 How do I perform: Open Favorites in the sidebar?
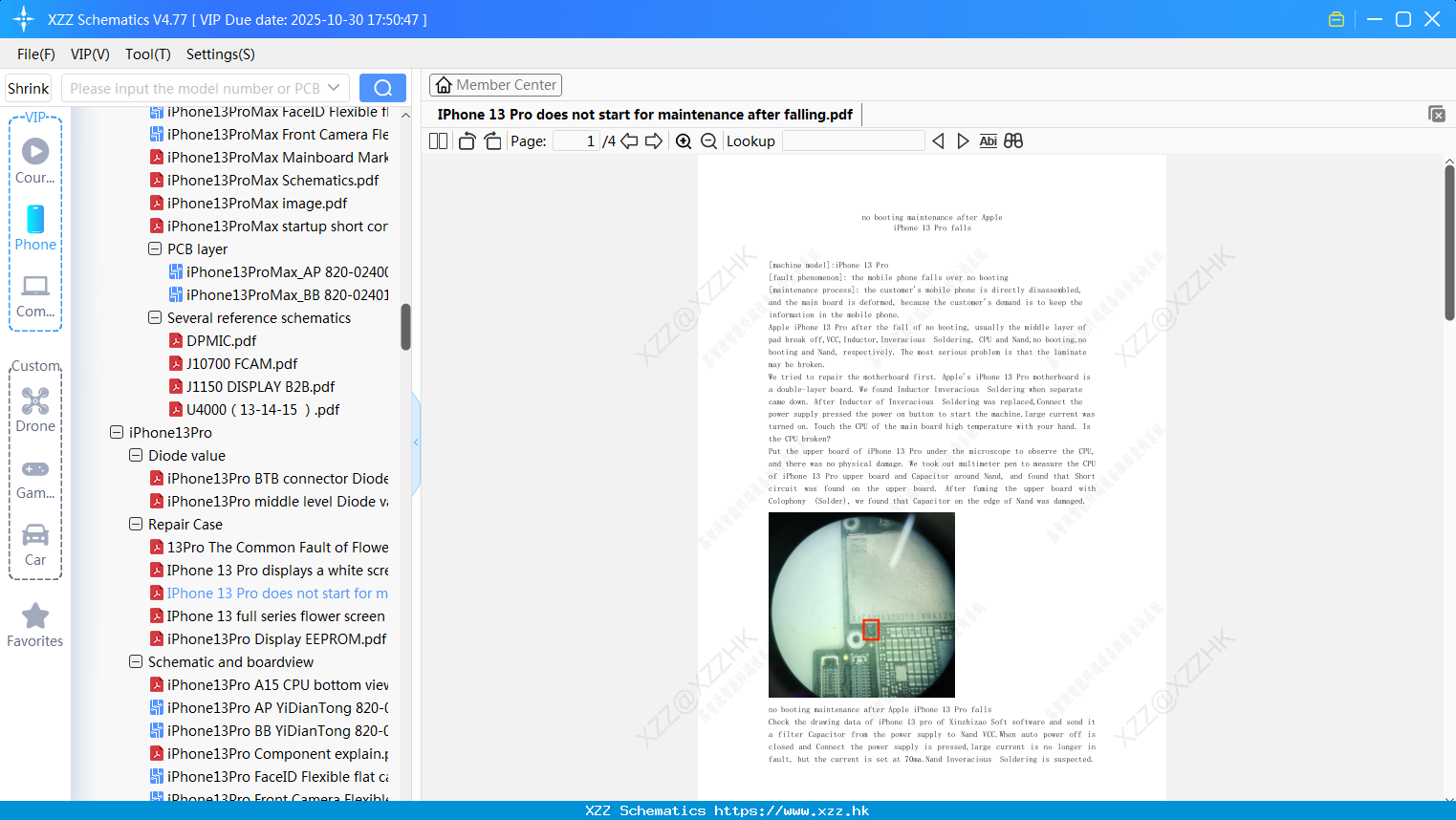coord(35,626)
